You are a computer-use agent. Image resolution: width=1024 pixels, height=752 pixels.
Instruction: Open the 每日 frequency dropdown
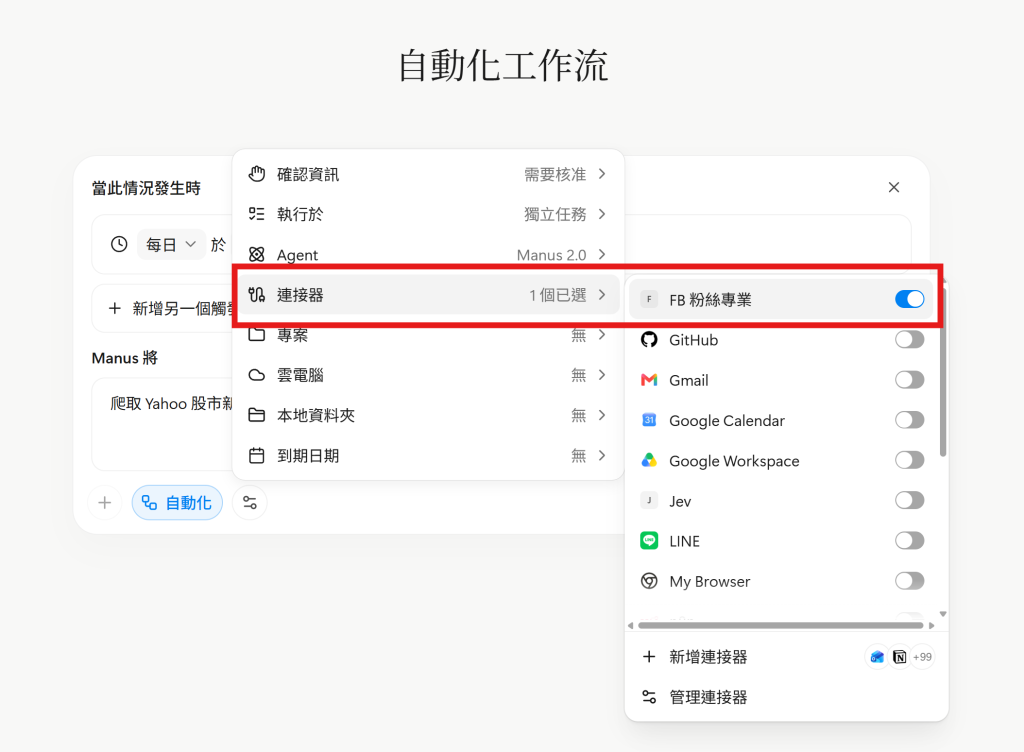(171, 244)
